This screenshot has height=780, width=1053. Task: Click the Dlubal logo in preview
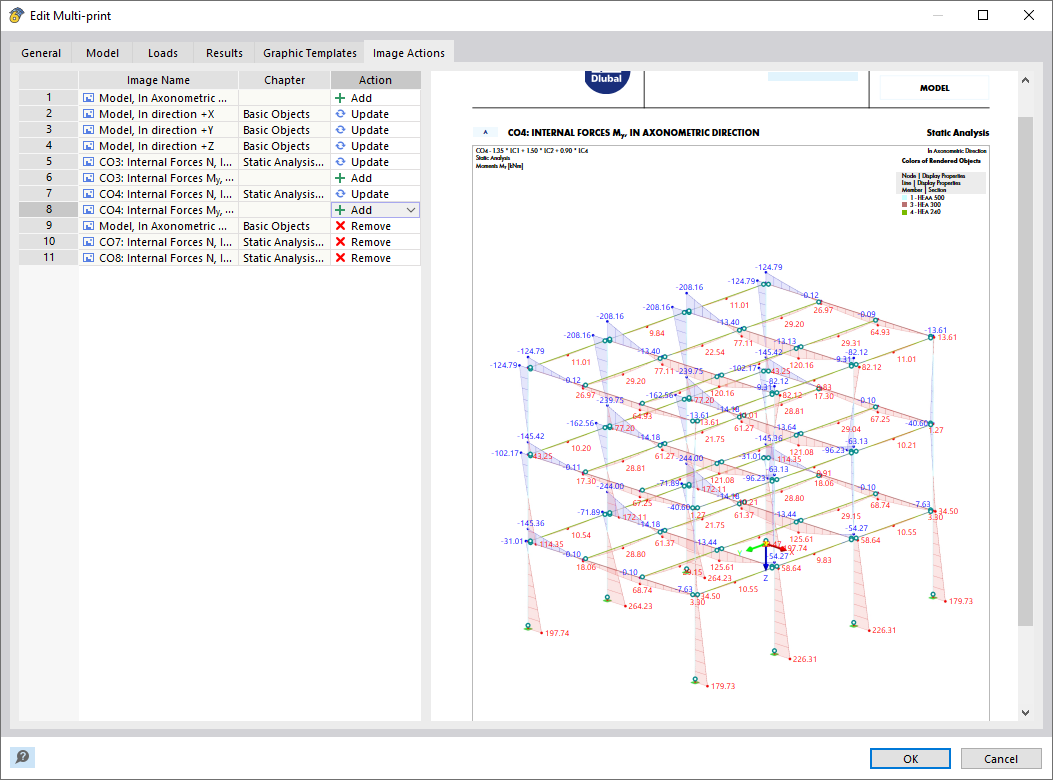point(606,81)
